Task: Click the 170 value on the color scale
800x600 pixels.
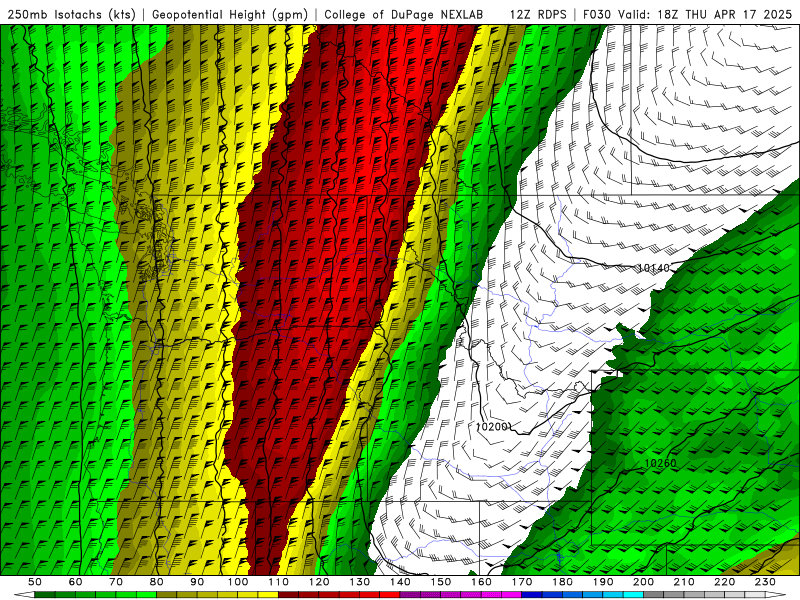Action: (x=522, y=582)
